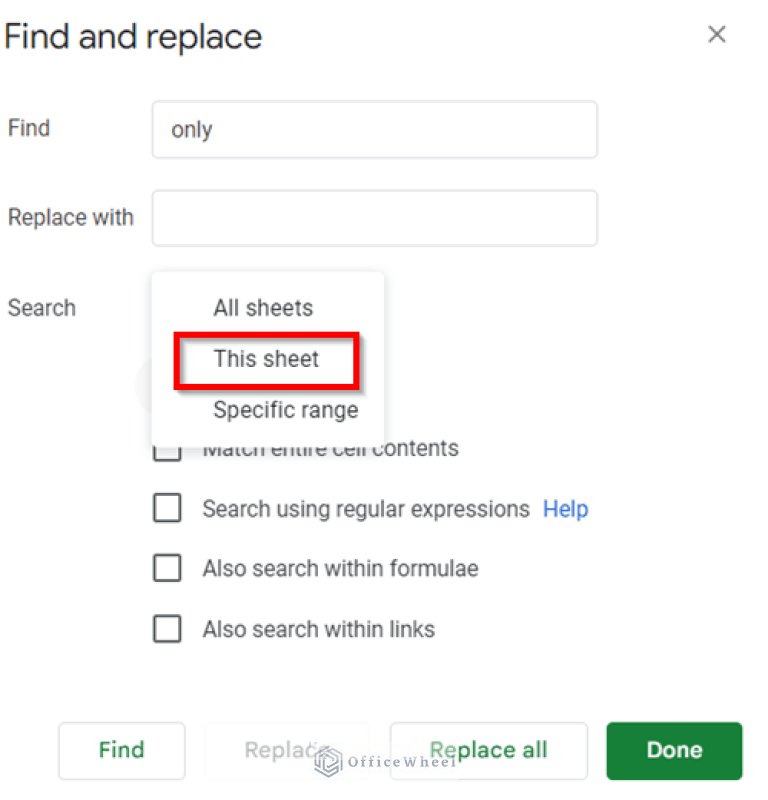Screen dimensions: 768x800
Task: Enable Also search within formulae
Action: coord(167,568)
